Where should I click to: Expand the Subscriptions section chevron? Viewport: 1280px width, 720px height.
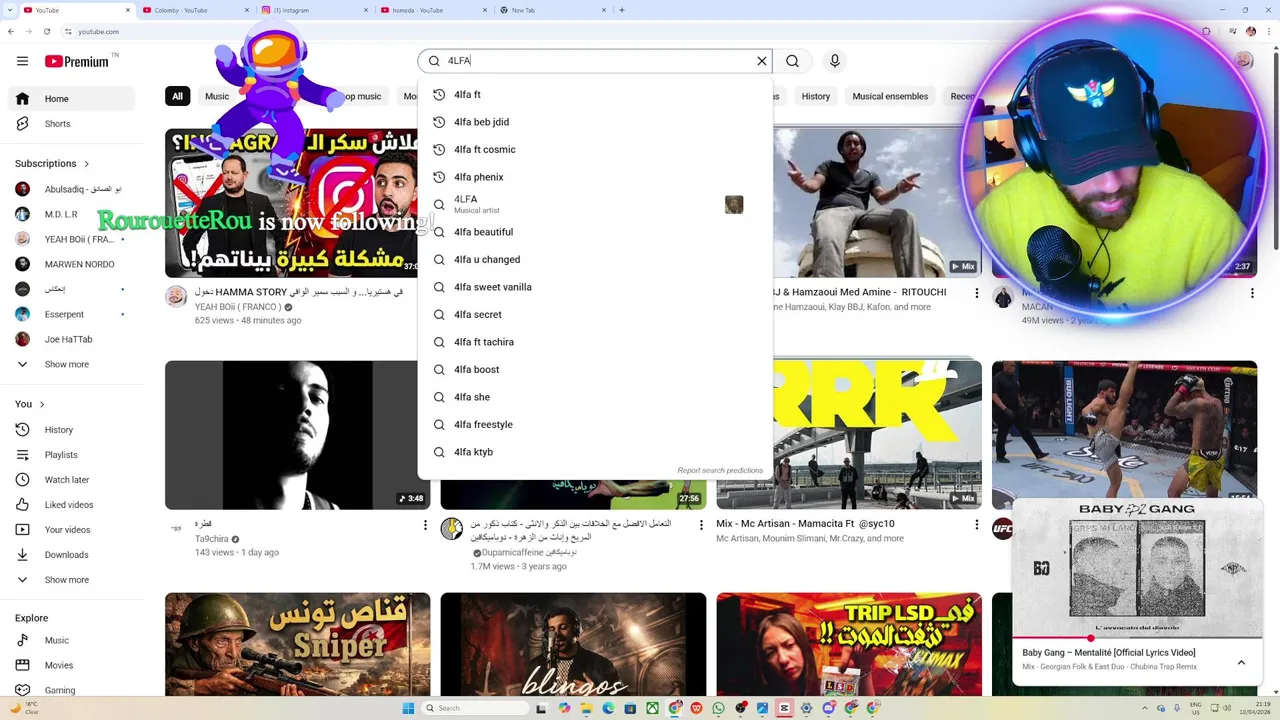(86, 164)
